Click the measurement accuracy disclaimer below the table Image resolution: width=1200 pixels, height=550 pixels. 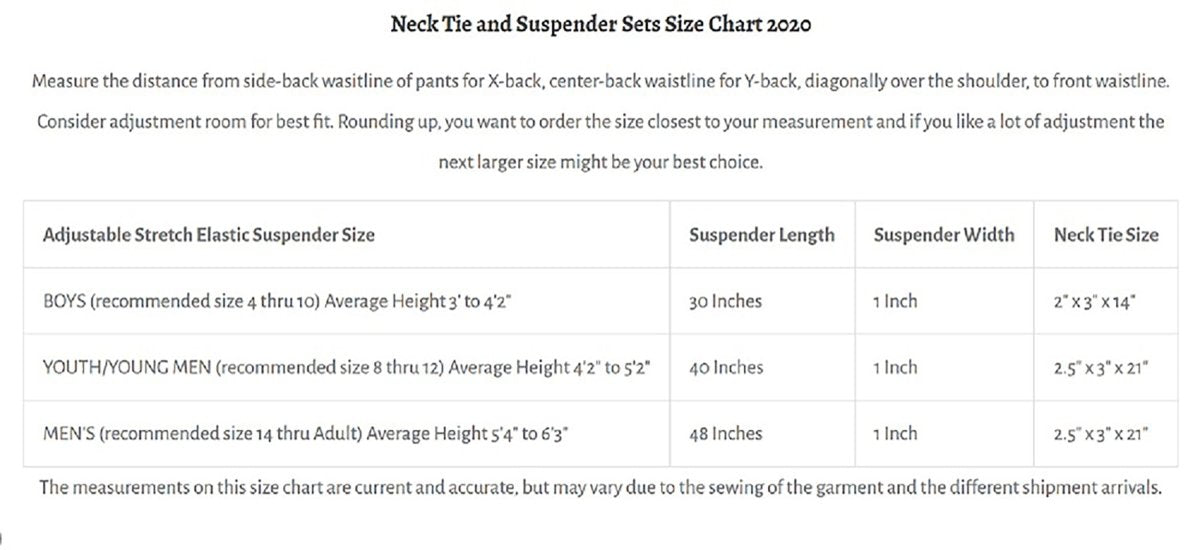pyautogui.click(x=600, y=489)
